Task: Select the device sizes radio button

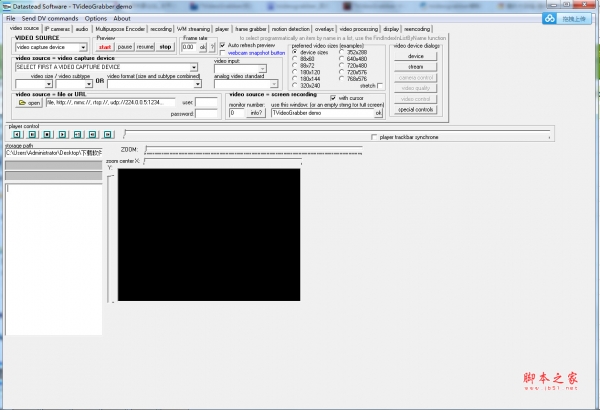Action: 295,52
